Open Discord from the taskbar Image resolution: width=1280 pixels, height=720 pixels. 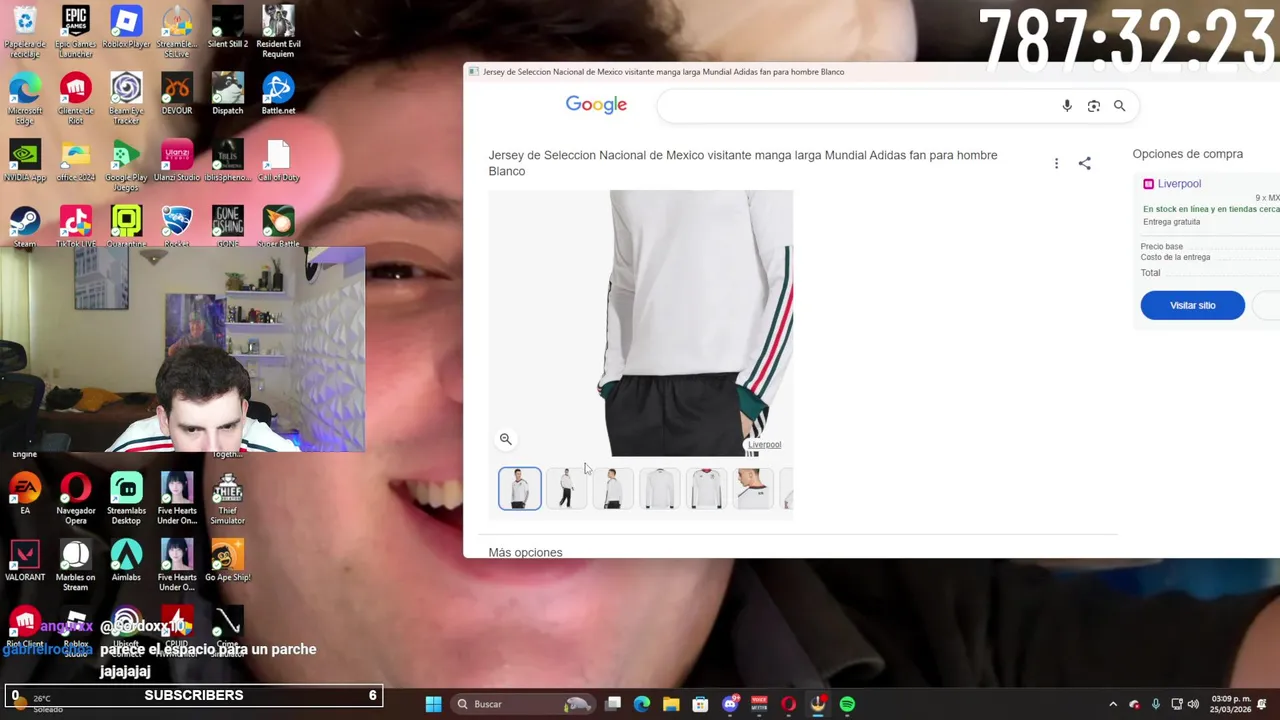[x=730, y=704]
